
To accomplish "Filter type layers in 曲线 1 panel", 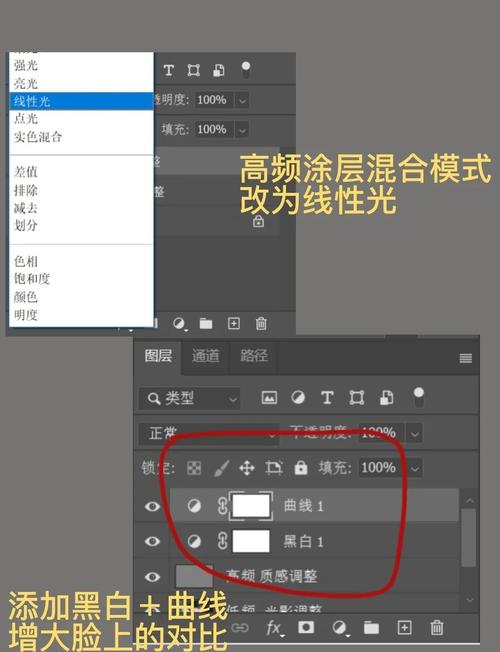I will 327,398.
